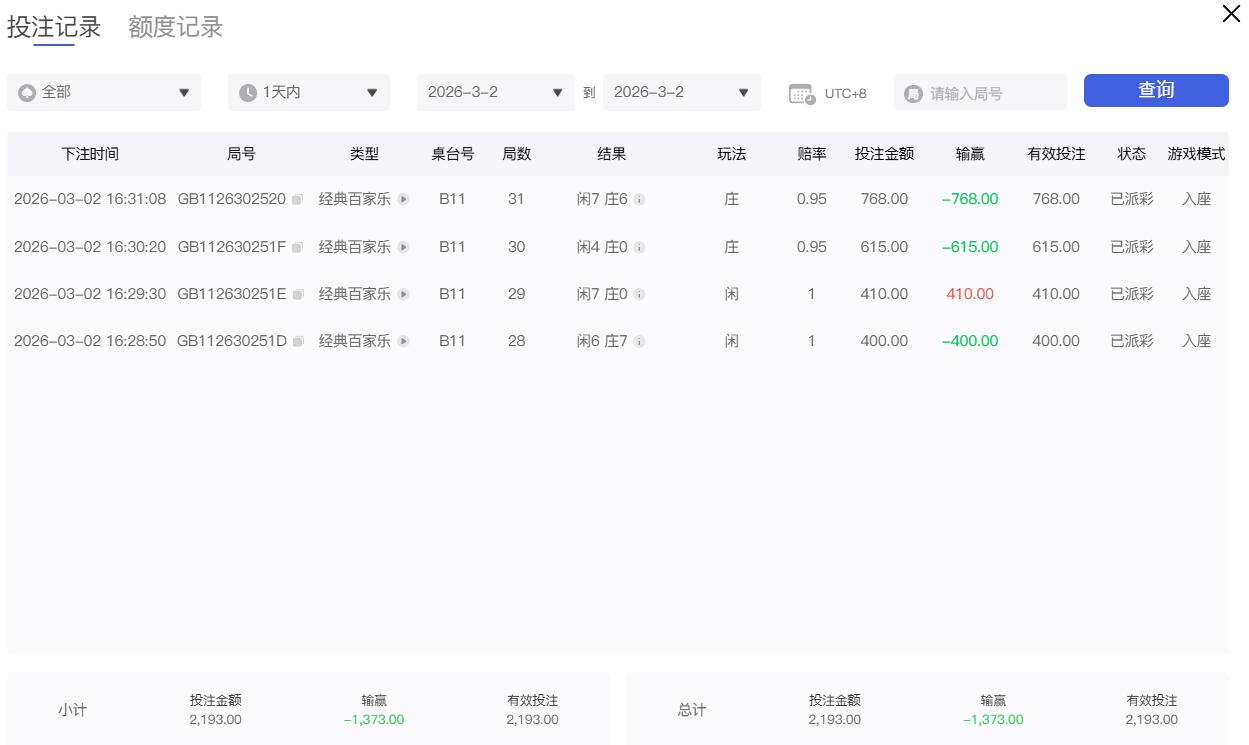Open the start date 2026-3-2 picker
This screenshot has width=1249, height=745.
pos(495,93)
